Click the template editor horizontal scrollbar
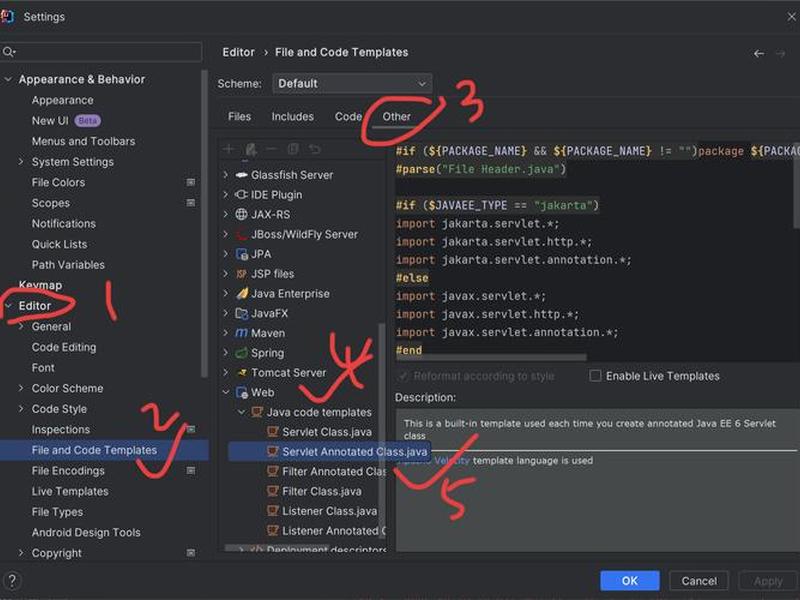800x600 pixels. point(492,358)
